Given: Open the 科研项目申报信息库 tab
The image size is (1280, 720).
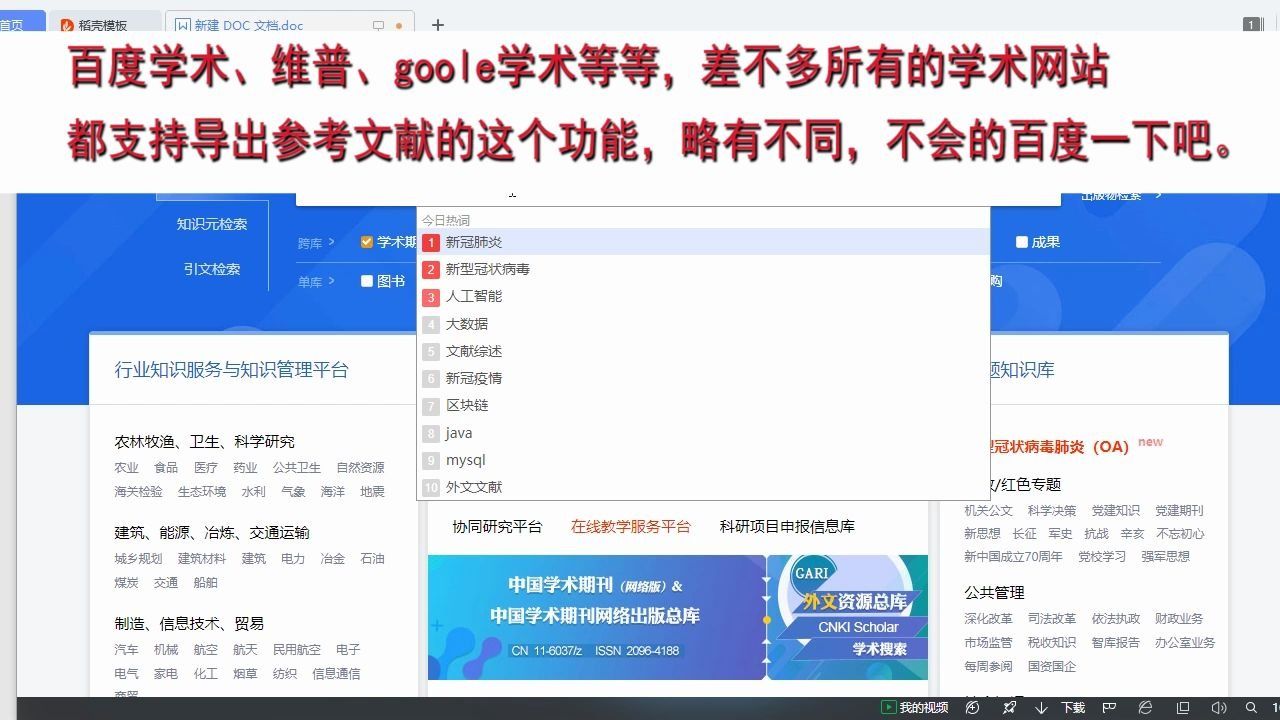Looking at the screenshot, I should click(787, 526).
